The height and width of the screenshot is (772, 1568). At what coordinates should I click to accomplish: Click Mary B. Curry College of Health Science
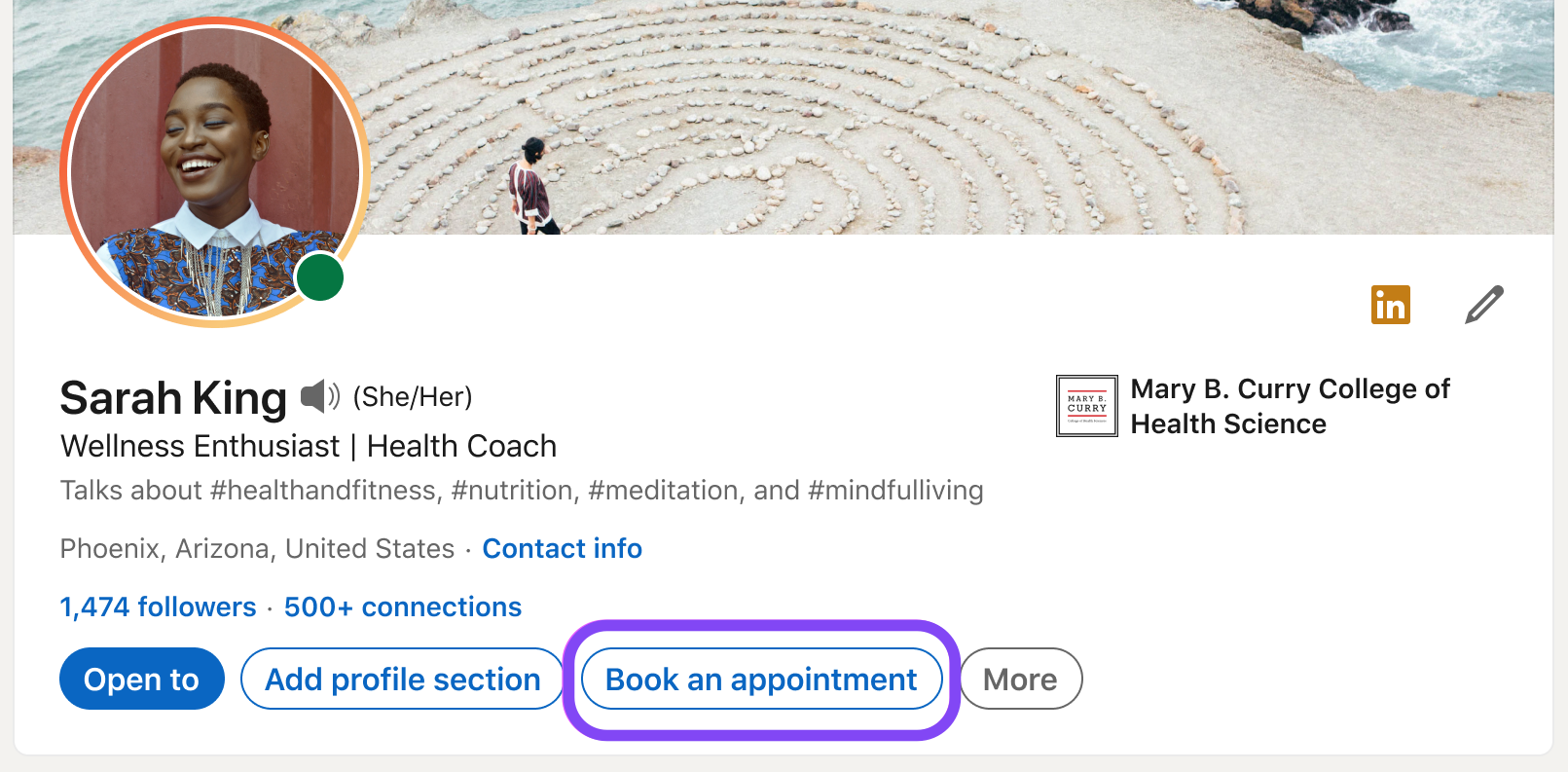[x=1290, y=406]
